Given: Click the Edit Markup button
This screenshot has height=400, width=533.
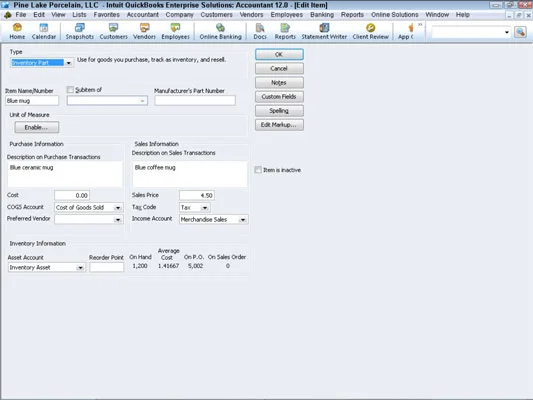Looking at the screenshot, I should [279, 125].
